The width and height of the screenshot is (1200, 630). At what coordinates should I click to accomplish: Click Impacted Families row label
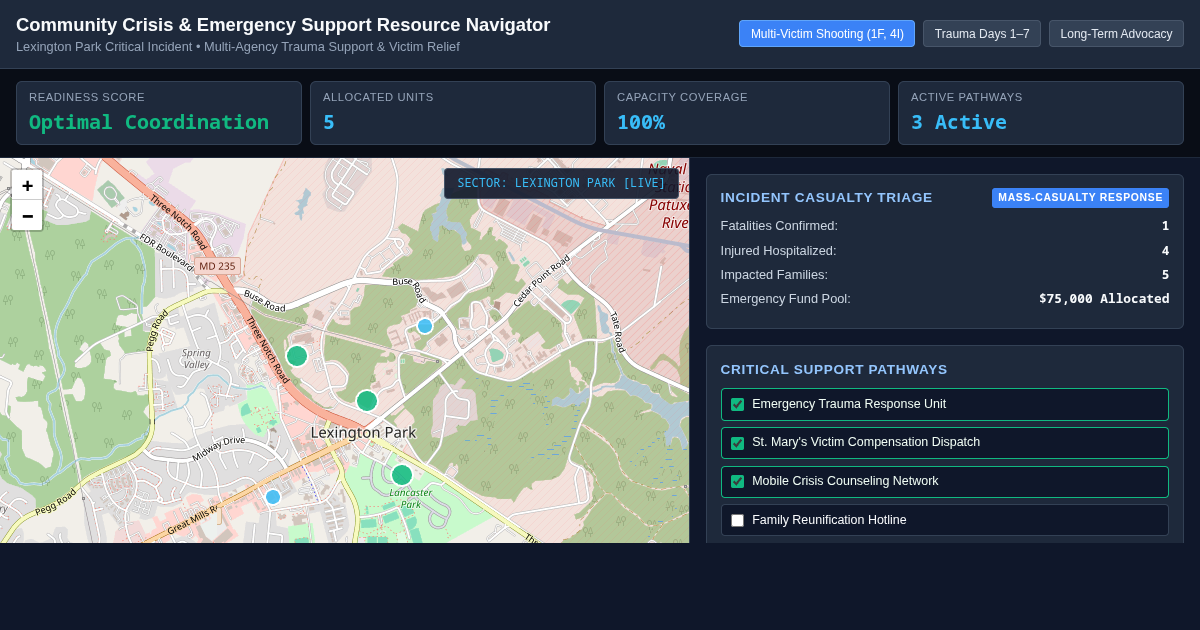coord(774,275)
